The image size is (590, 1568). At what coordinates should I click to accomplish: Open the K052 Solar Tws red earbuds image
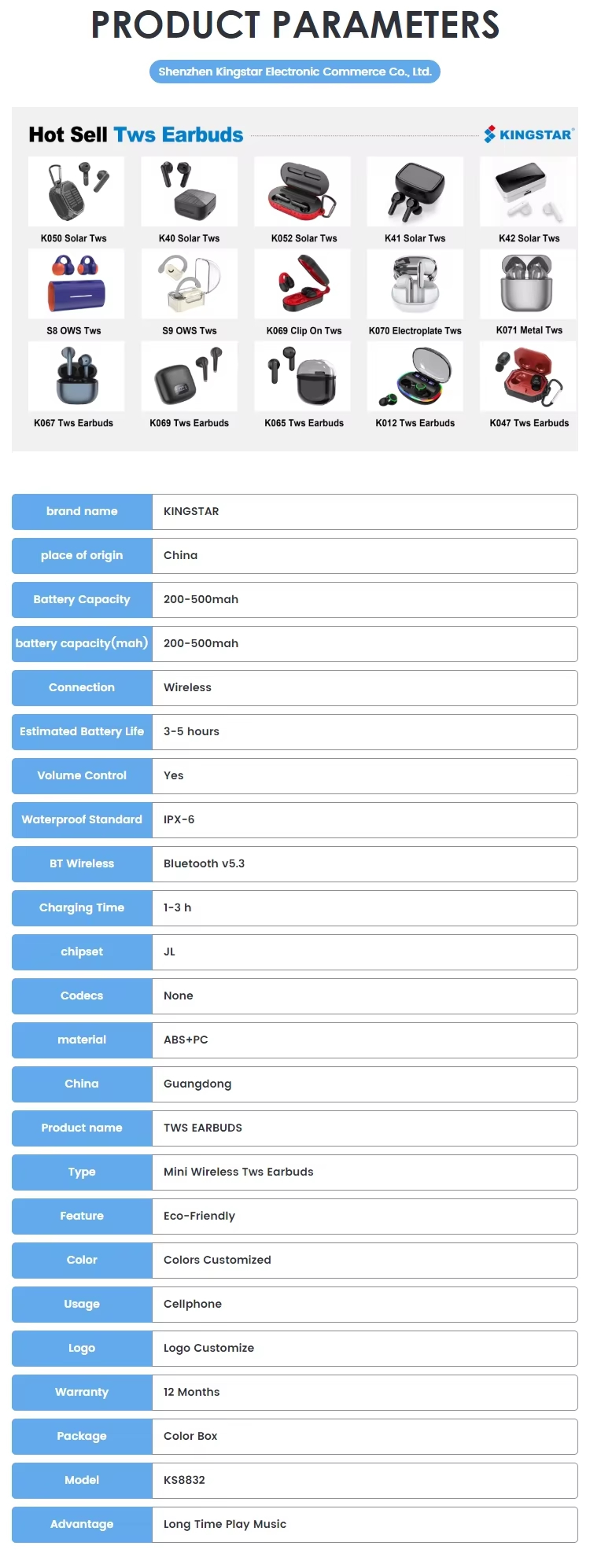[303, 191]
